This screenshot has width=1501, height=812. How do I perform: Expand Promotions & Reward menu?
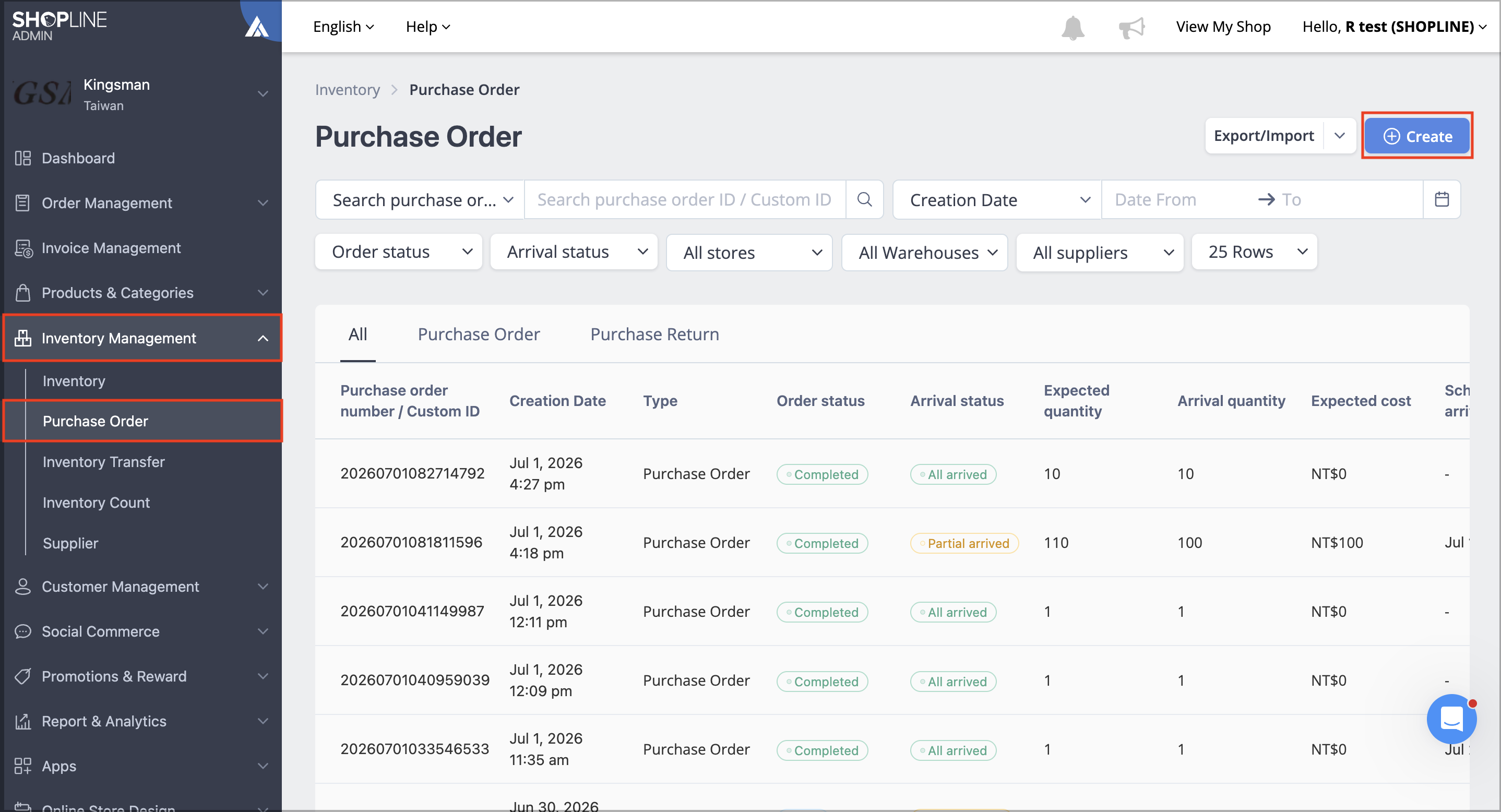coord(263,676)
